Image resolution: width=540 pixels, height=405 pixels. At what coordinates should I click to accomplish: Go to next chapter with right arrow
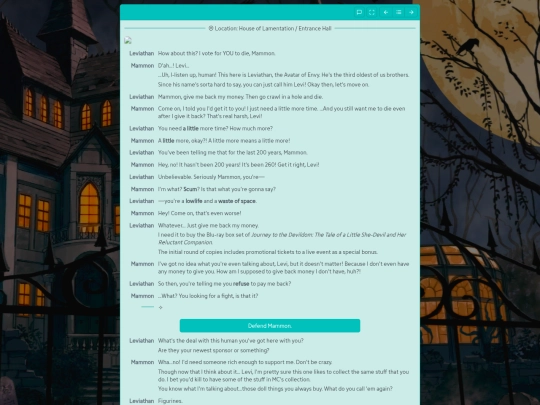pyautogui.click(x=411, y=12)
